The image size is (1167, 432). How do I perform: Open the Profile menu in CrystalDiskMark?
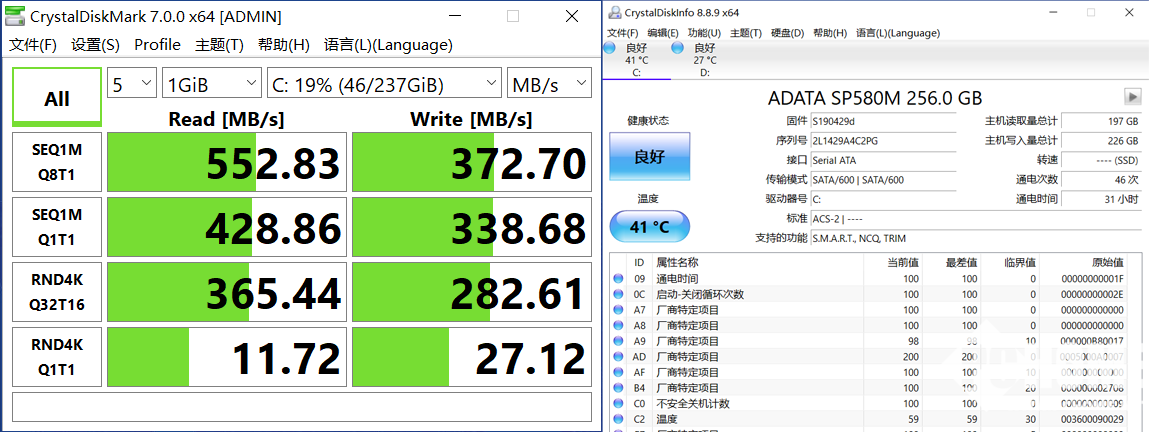[157, 45]
